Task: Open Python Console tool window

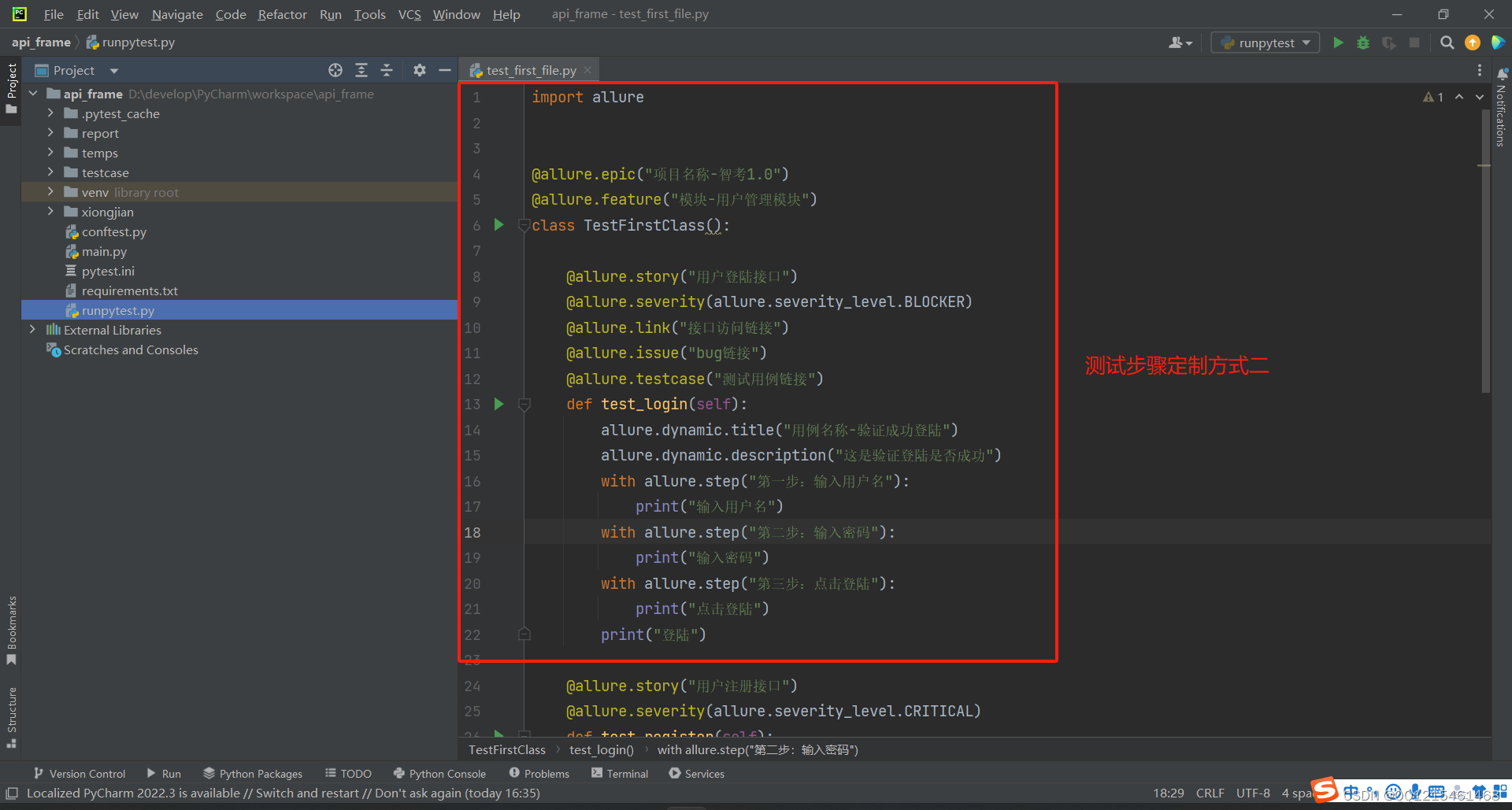Action: (439, 774)
